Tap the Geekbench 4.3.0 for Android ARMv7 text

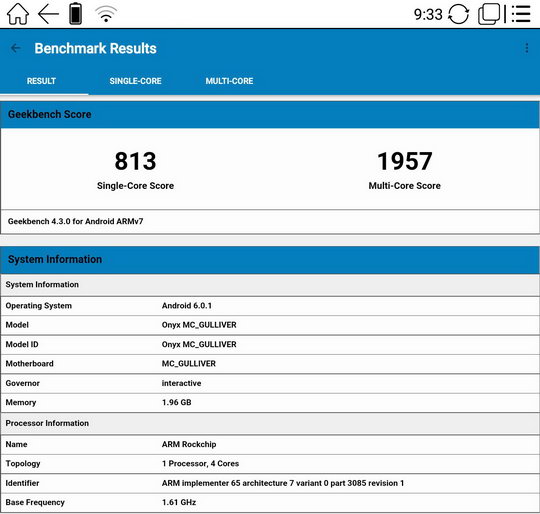(x=75, y=221)
